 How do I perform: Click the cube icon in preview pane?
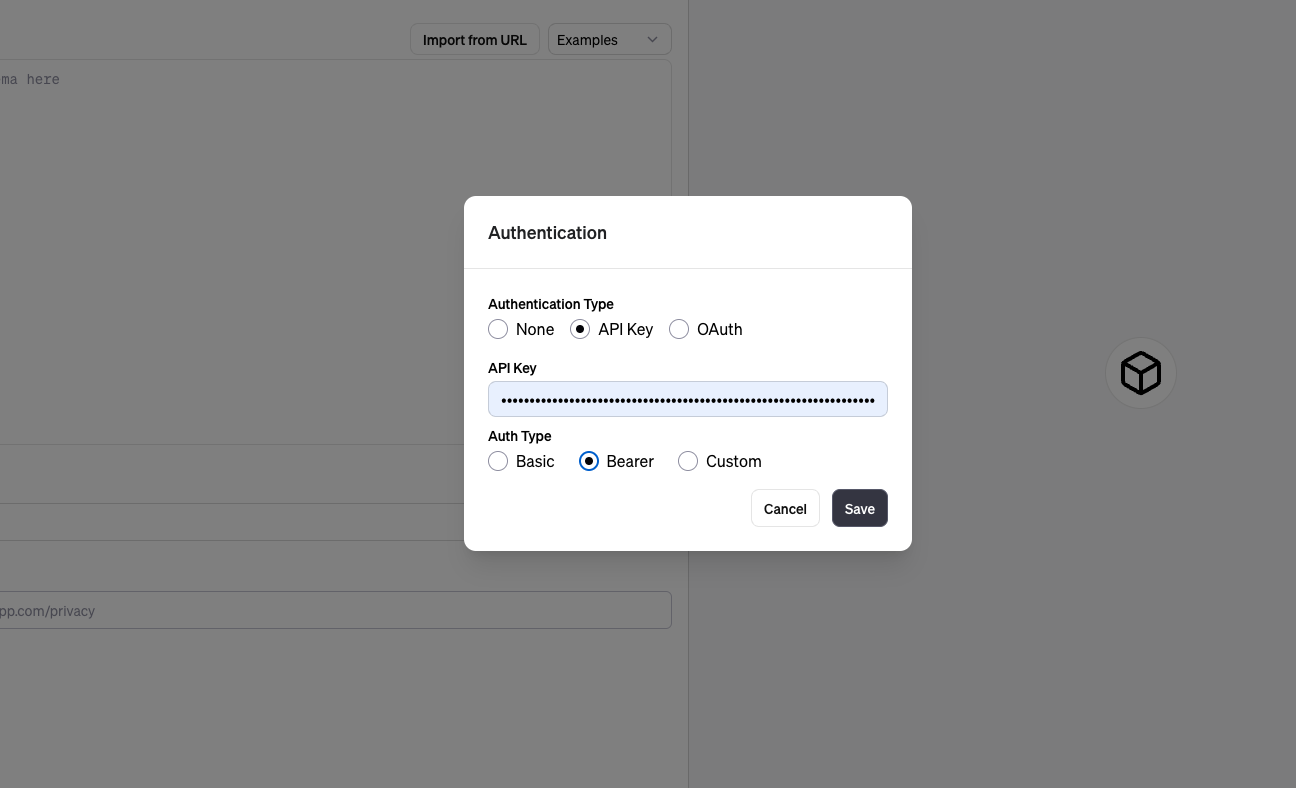click(1141, 373)
